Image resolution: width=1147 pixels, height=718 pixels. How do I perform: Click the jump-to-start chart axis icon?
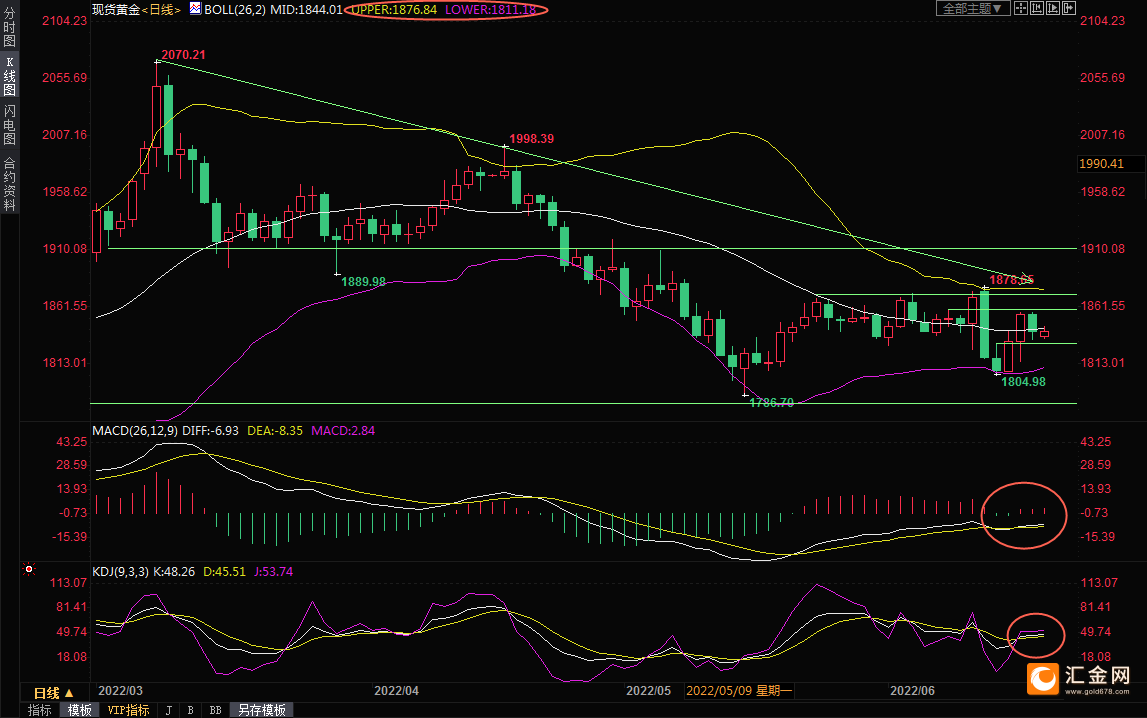coord(1037,8)
